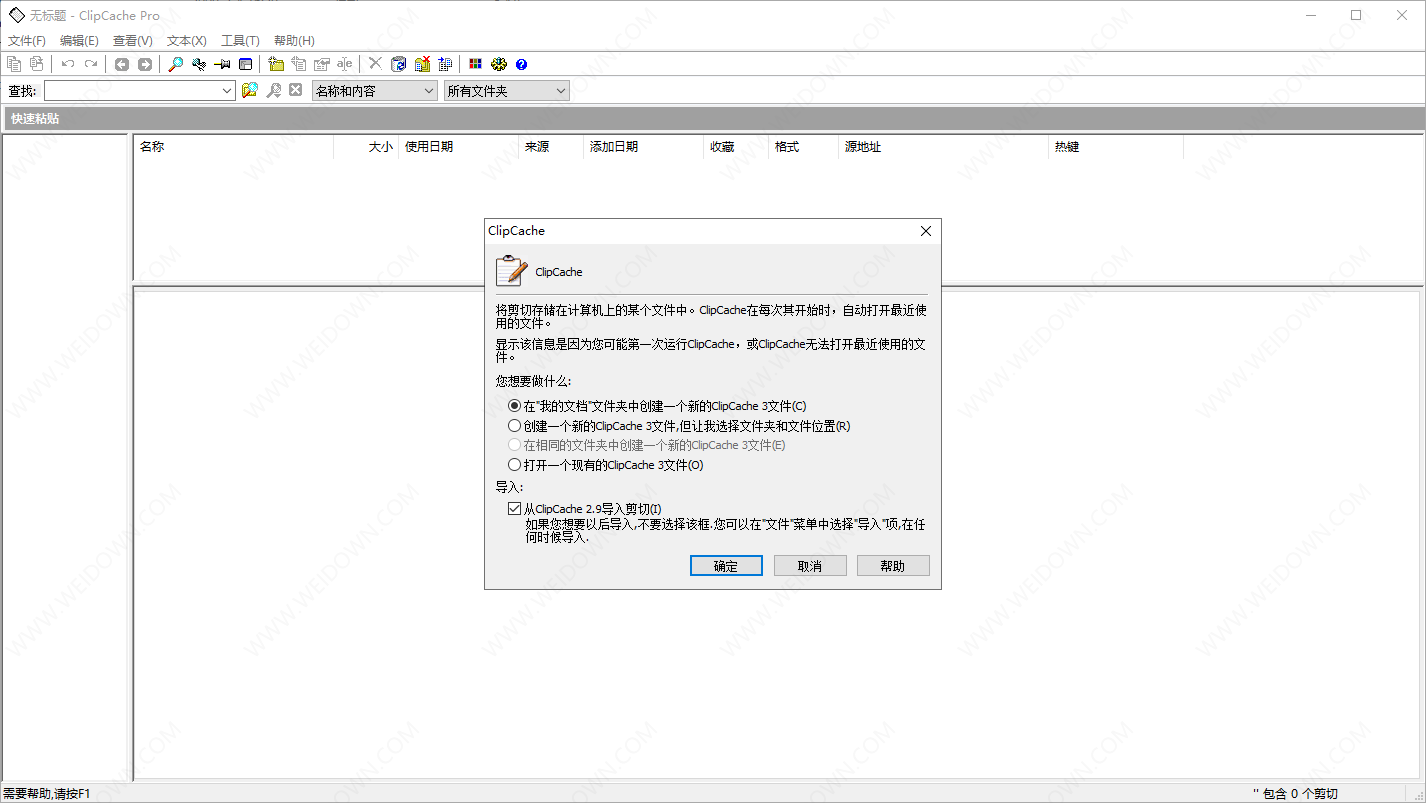1426x803 pixels.
Task: Click the 快速粘贴 panel title bar
Action: [x=713, y=119]
